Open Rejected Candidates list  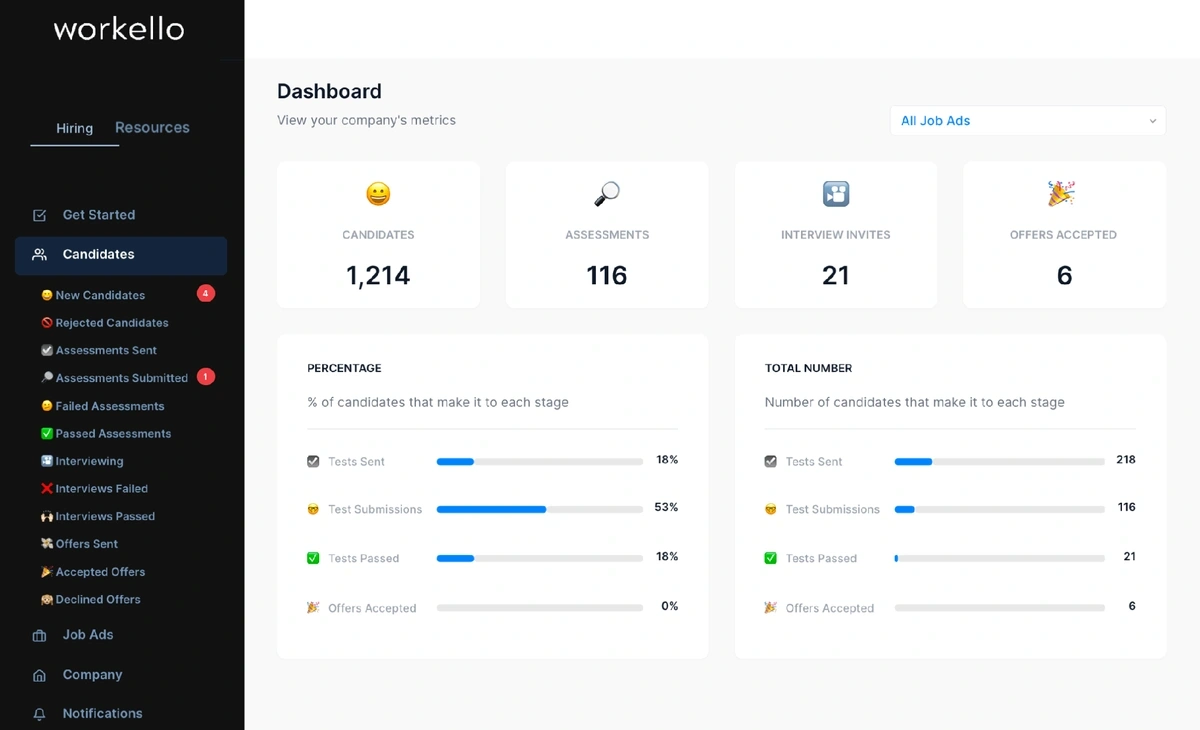[112, 323]
